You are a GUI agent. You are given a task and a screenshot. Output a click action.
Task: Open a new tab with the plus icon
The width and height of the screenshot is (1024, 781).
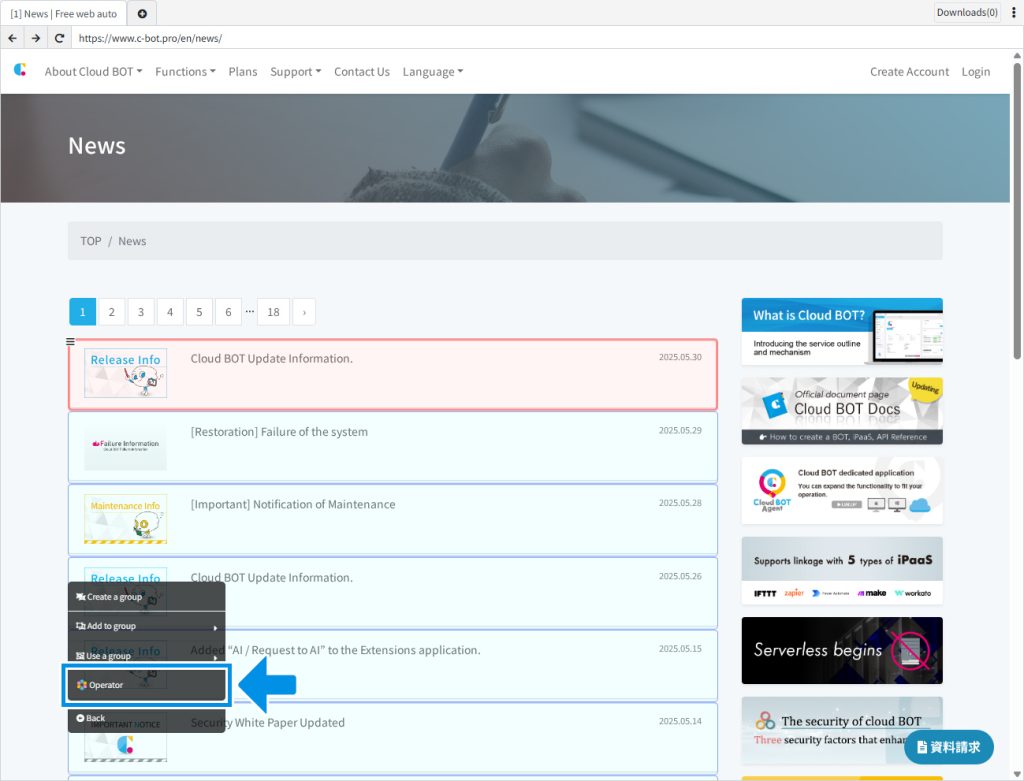click(x=142, y=13)
